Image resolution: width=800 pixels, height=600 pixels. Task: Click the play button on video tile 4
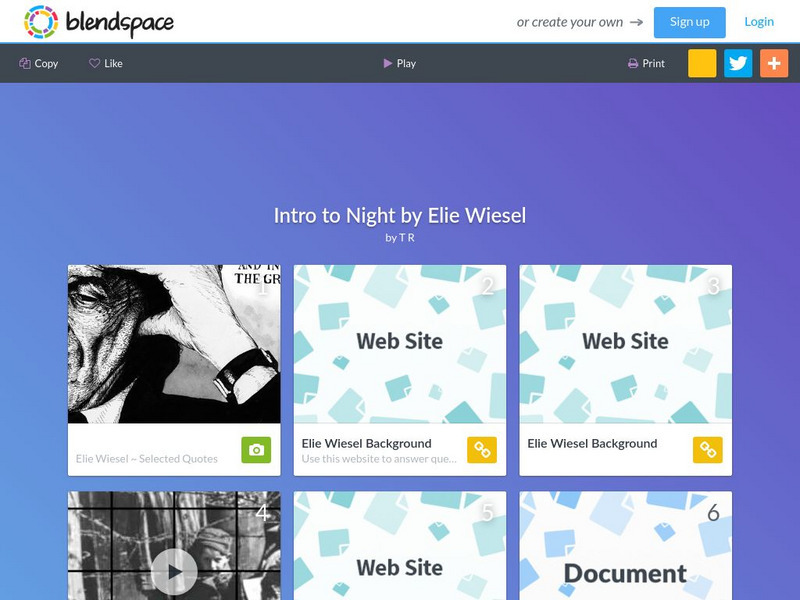174,572
